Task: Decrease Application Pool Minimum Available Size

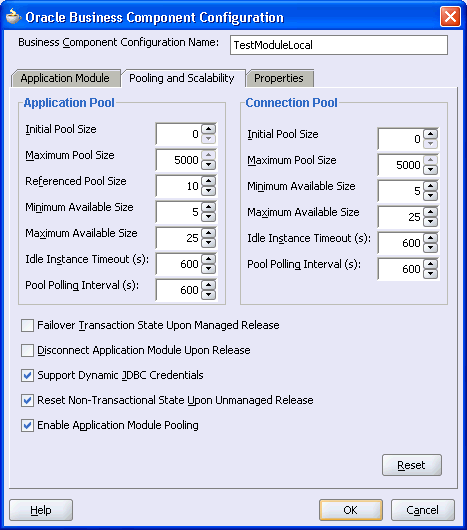Action: (x=208, y=217)
